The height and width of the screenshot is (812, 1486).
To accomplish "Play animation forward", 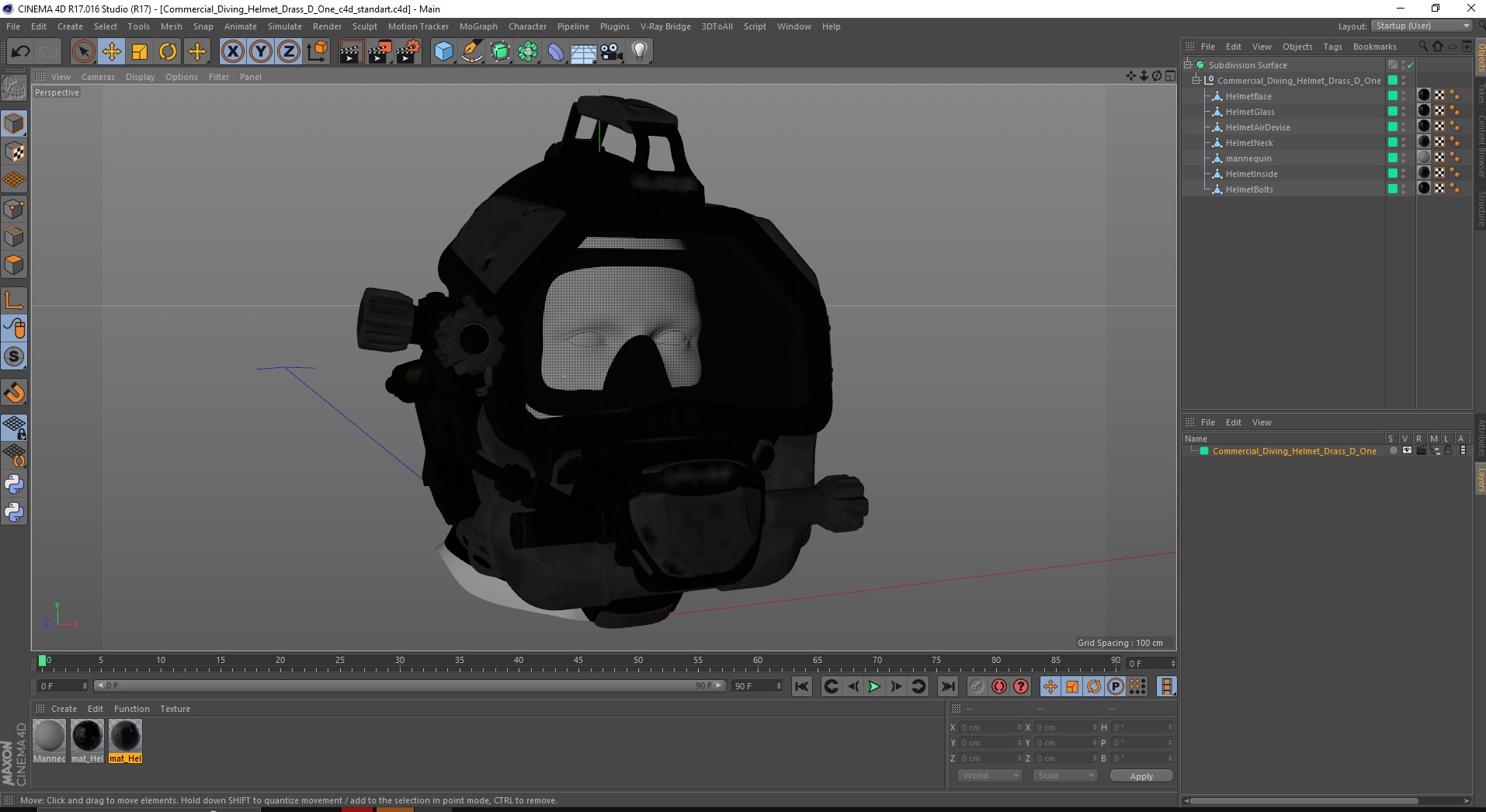I will tap(874, 686).
